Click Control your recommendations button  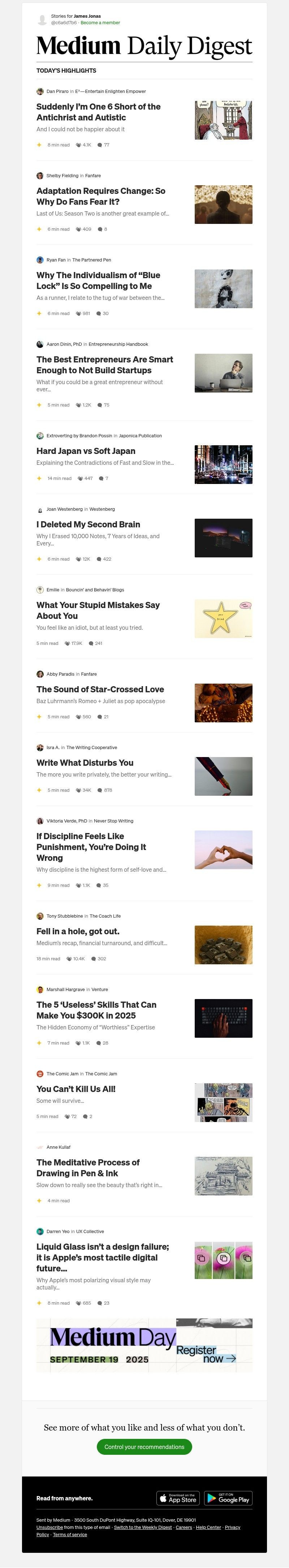(x=144, y=1447)
